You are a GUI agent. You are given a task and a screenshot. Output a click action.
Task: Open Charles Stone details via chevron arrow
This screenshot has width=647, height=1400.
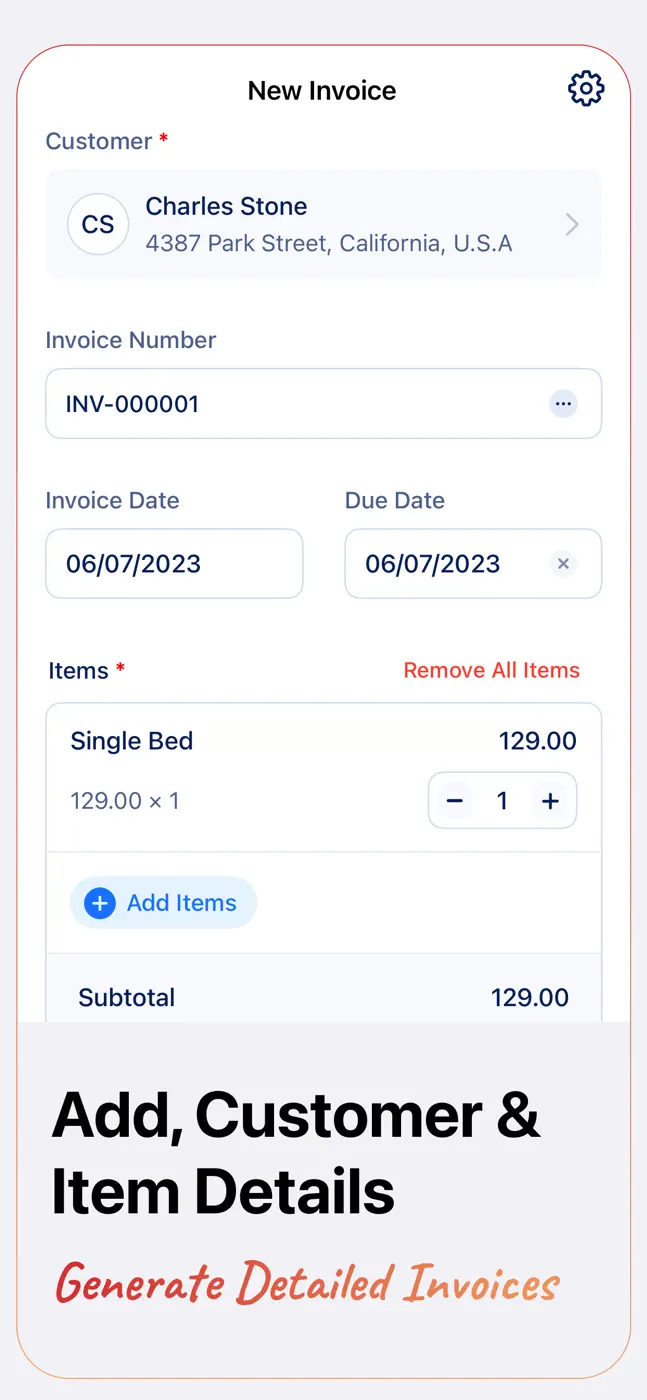coord(572,225)
